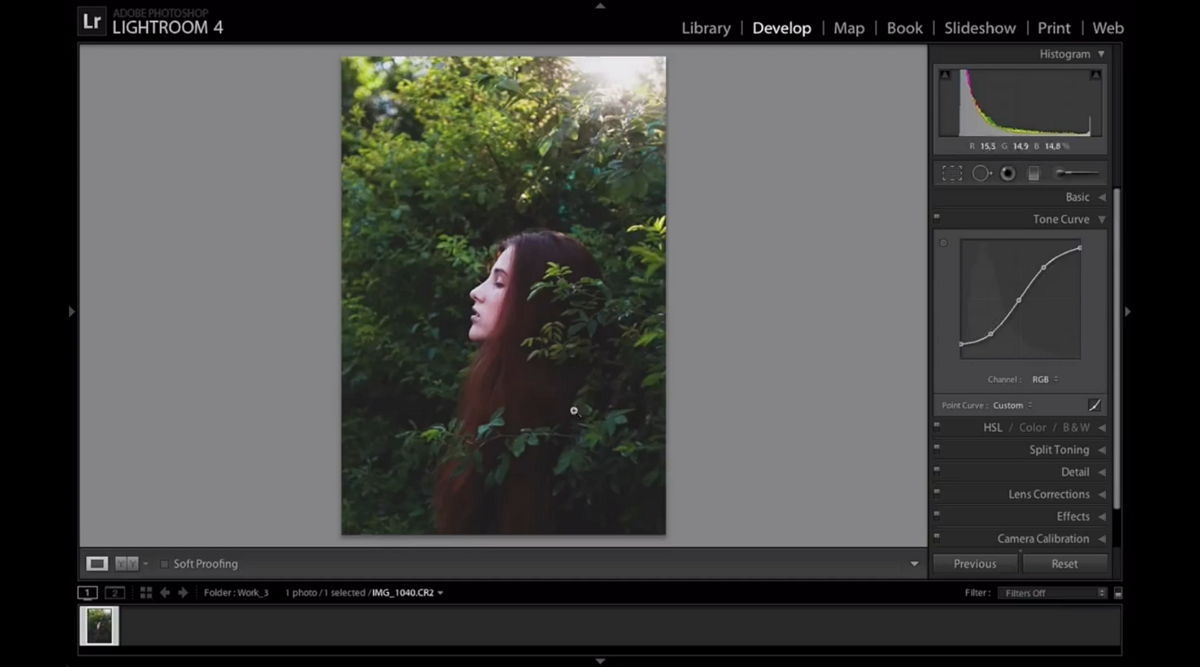
Task: Open the Color section
Action: coord(1033,428)
